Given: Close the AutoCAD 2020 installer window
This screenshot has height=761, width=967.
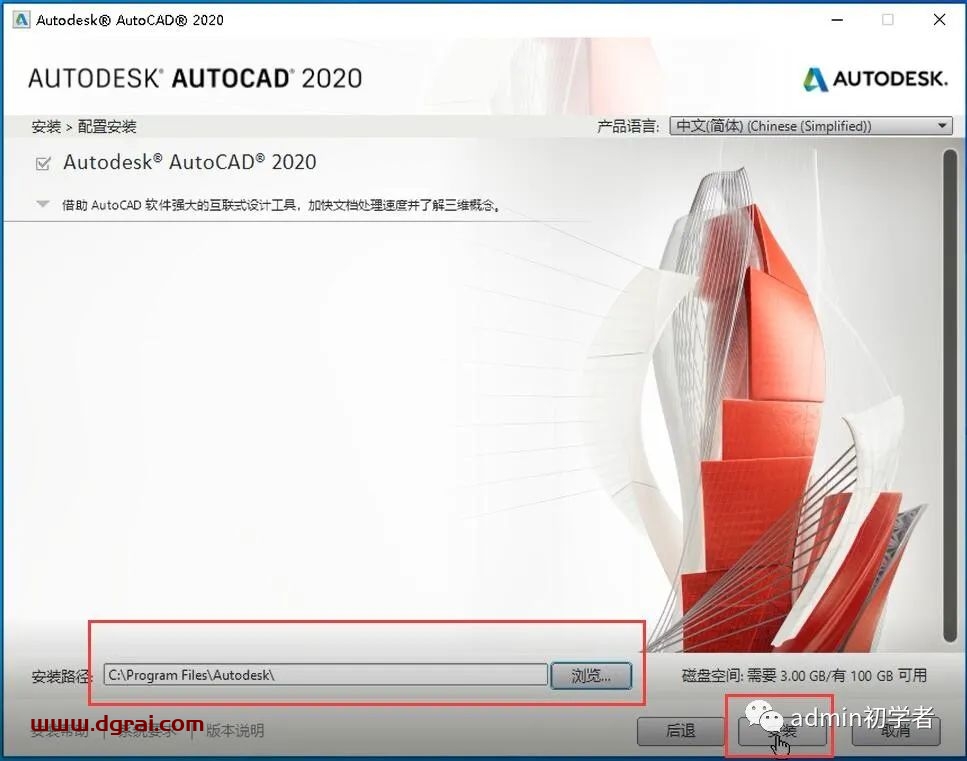Looking at the screenshot, I should click(939, 20).
